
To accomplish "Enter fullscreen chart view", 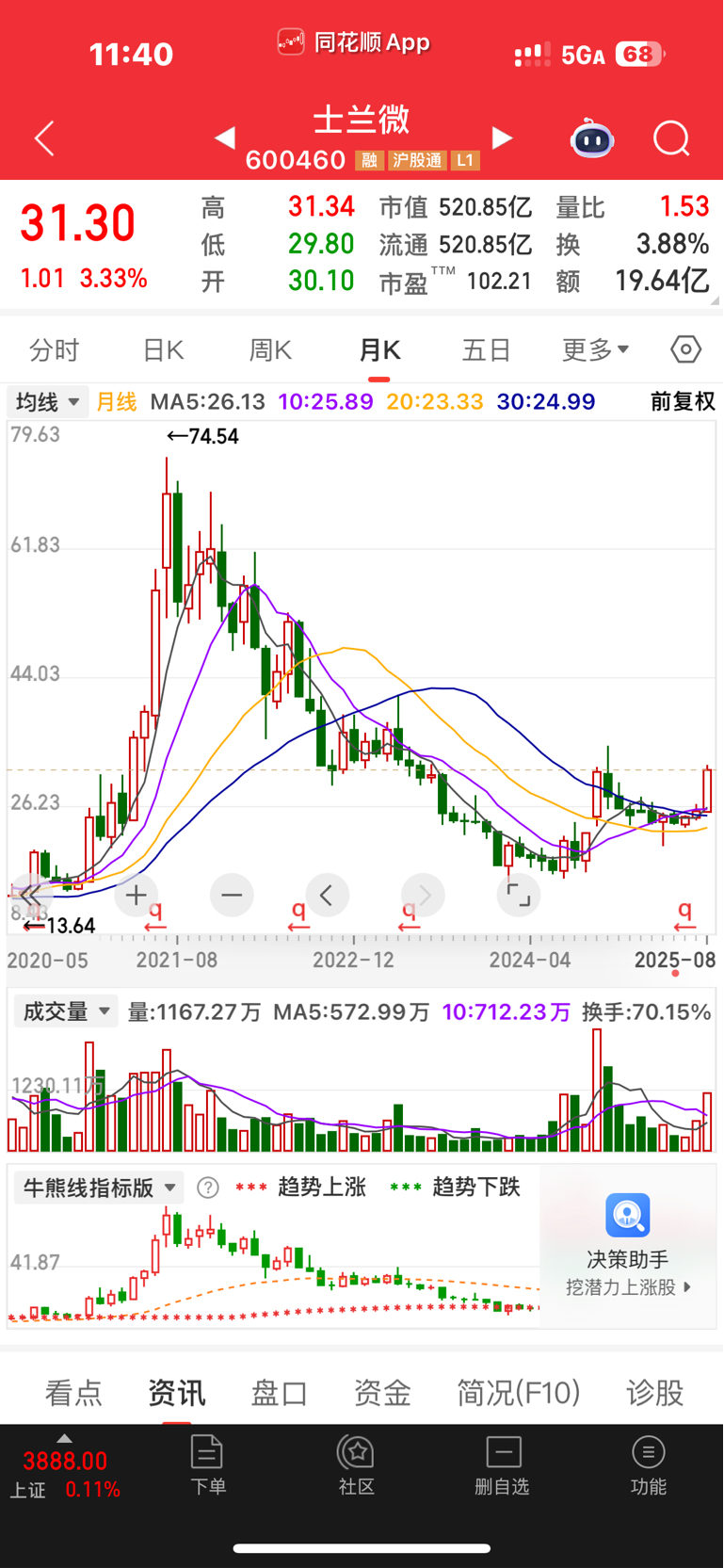I will click(x=519, y=895).
